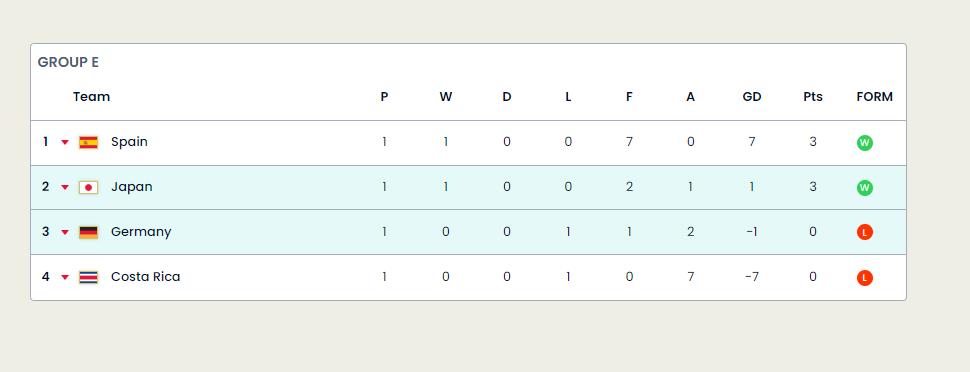
Task: Select the GD column header
Action: (x=752, y=97)
